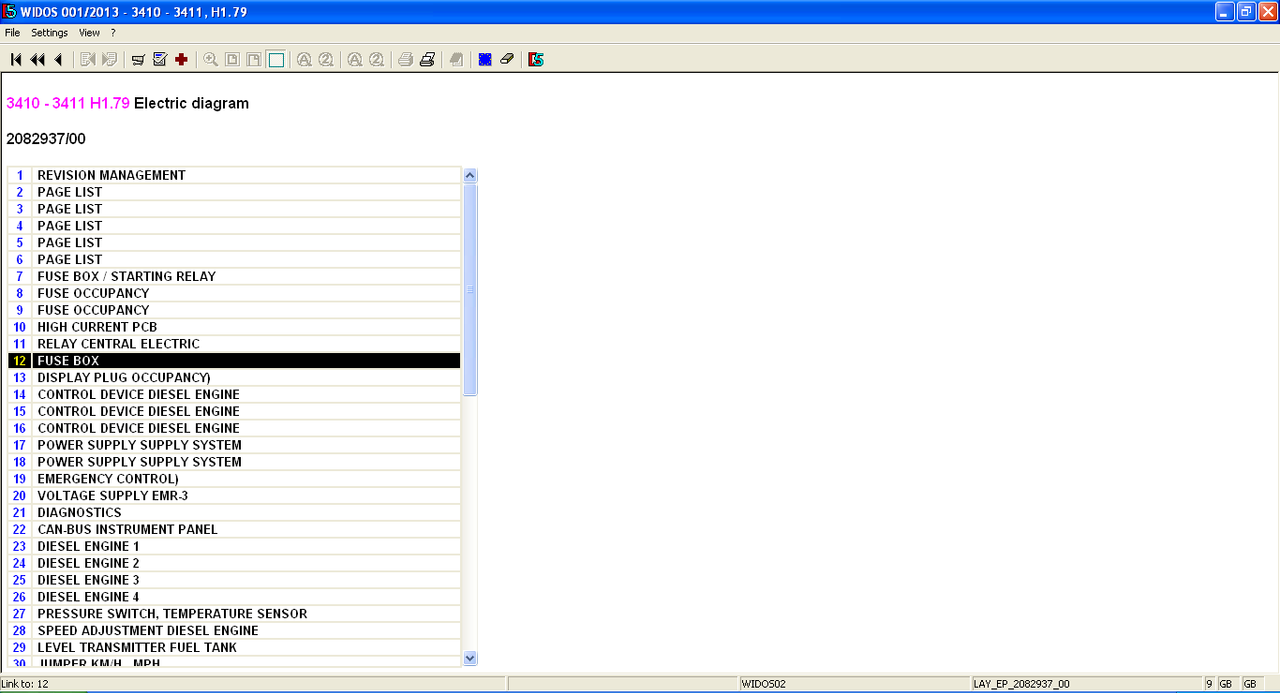
Task: Select the DIESEL ENGINE 3 row
Action: 234,580
